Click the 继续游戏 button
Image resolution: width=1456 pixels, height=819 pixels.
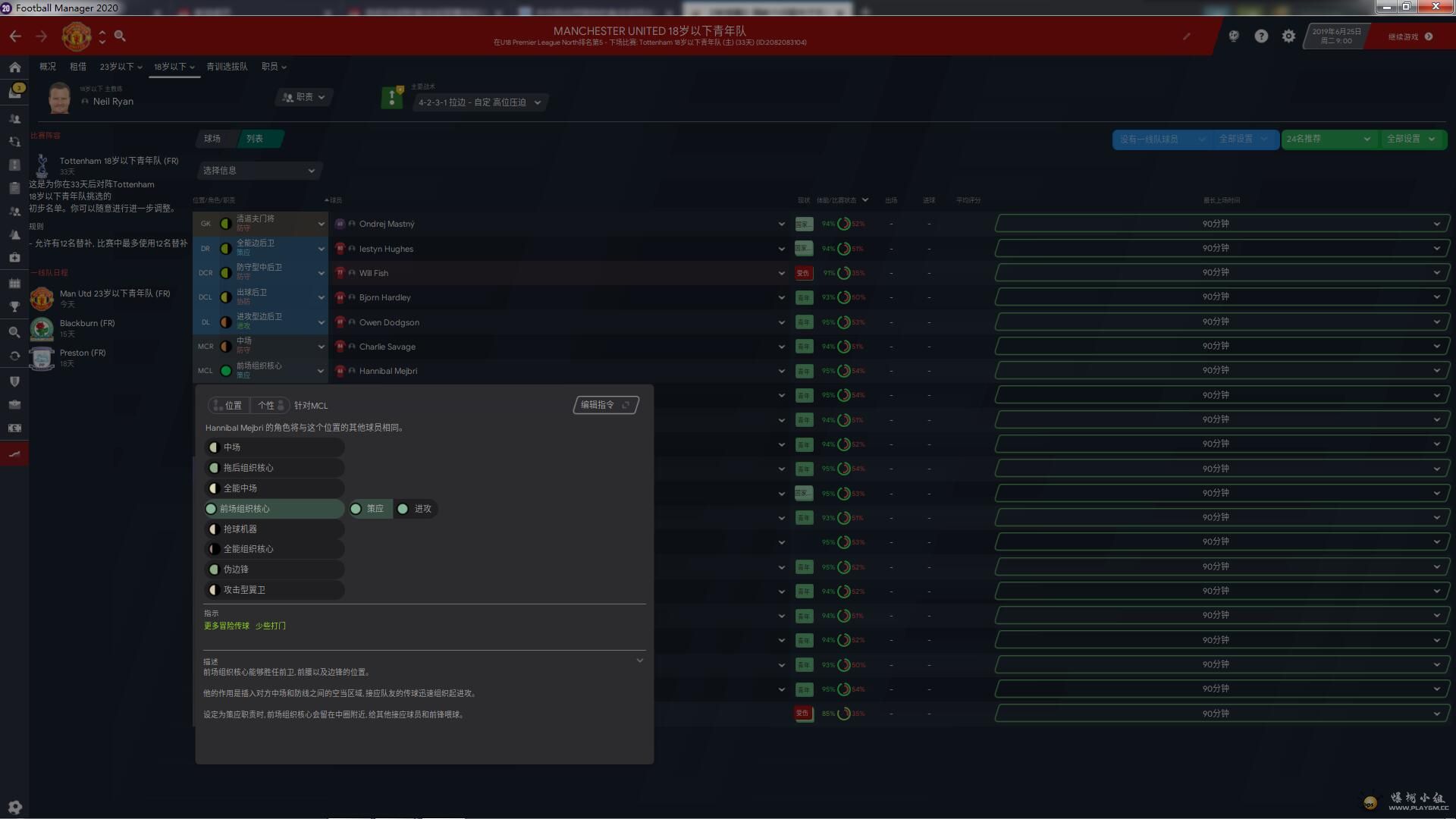[1410, 36]
